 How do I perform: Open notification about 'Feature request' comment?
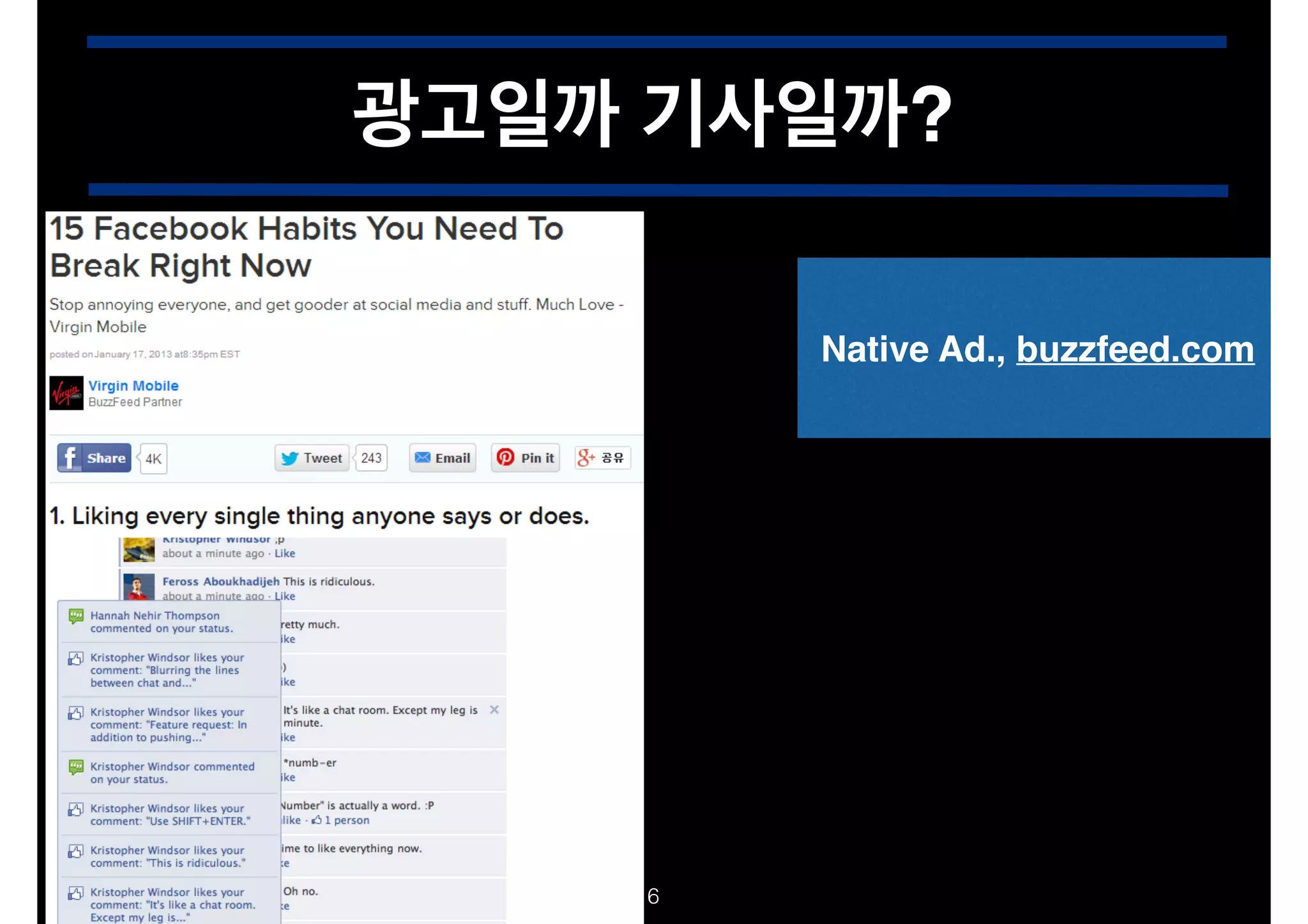click(170, 725)
